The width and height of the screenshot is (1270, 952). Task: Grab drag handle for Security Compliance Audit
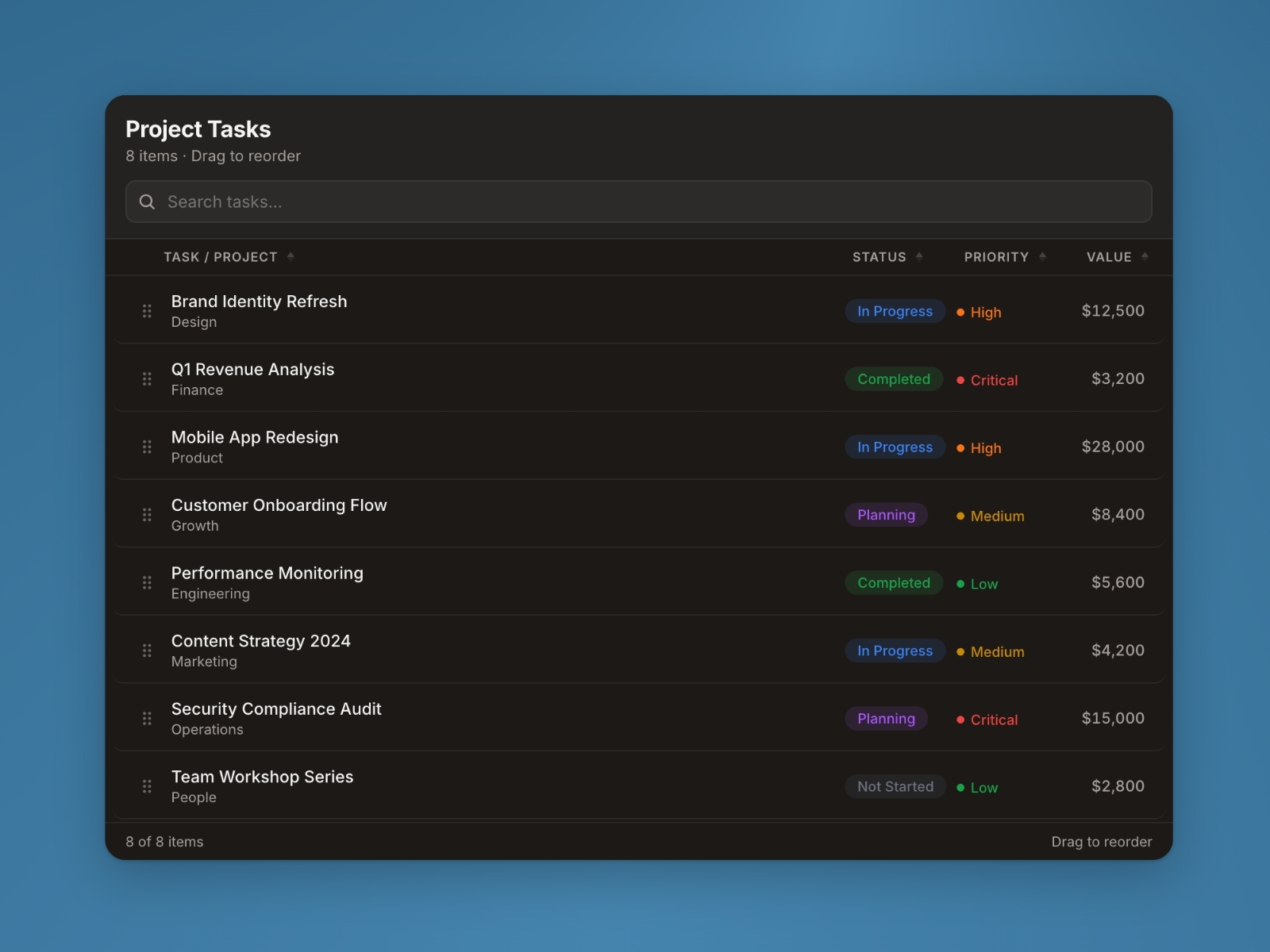[147, 718]
